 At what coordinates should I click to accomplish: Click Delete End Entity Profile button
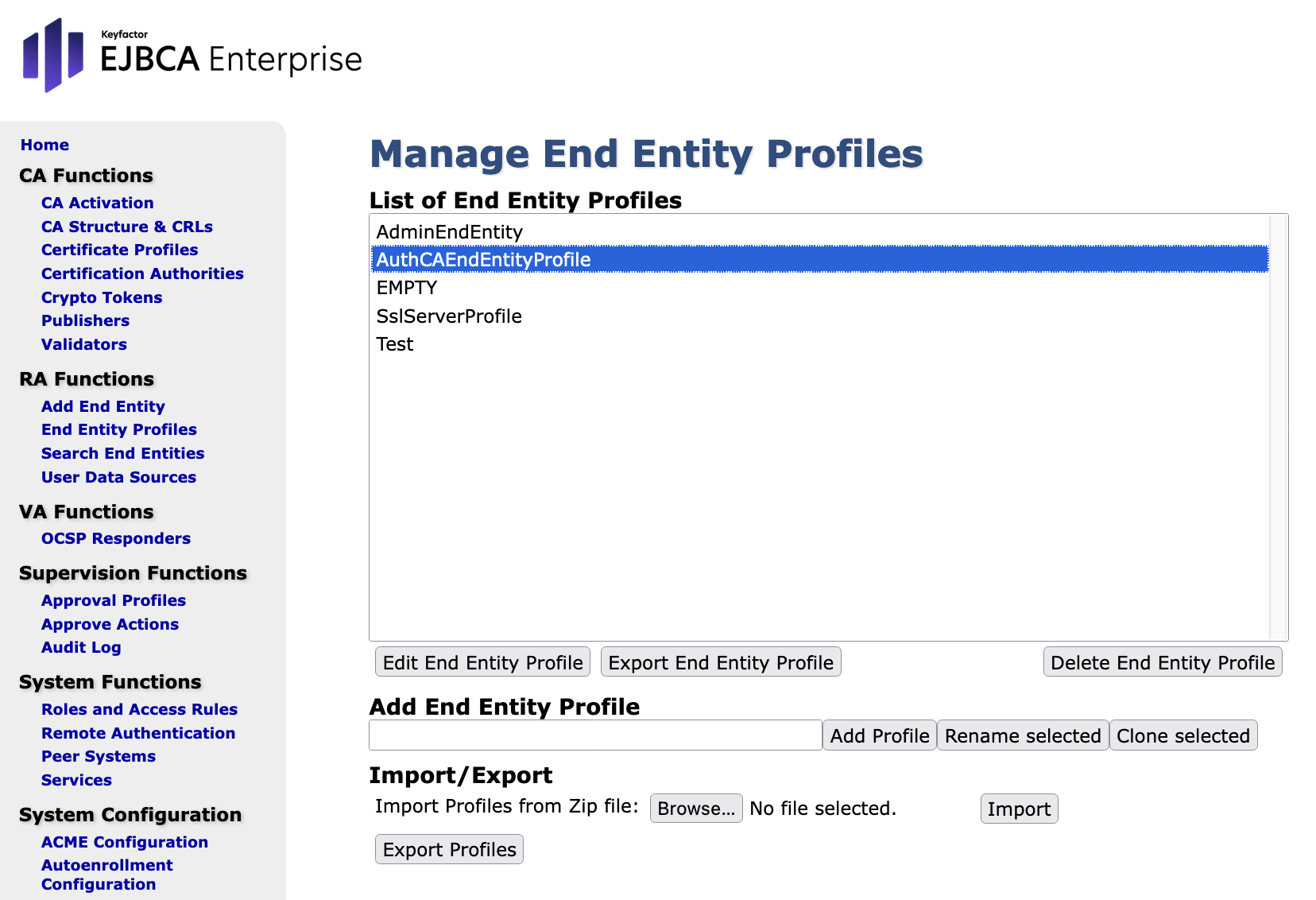1162,662
